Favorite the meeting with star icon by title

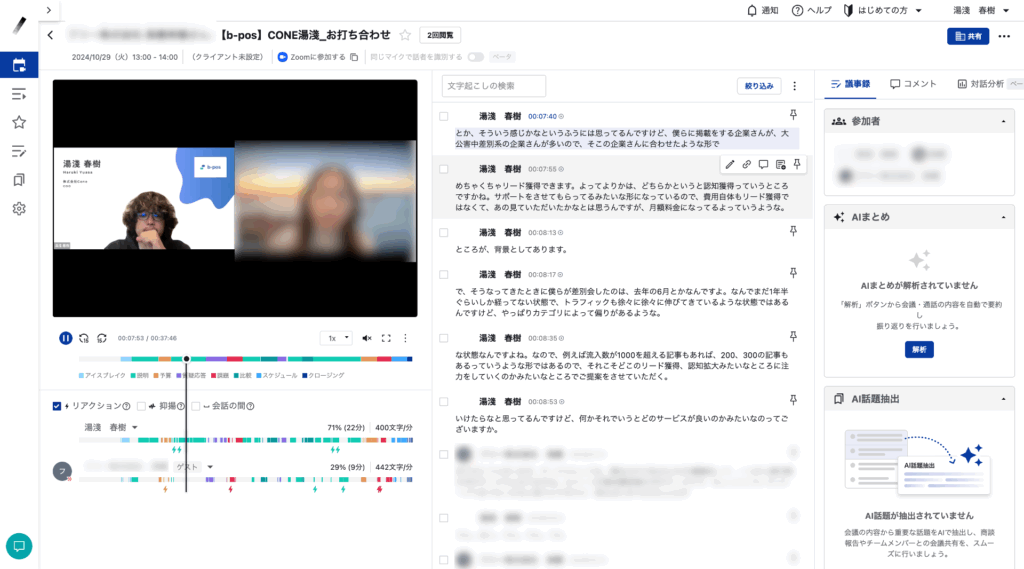(405, 35)
